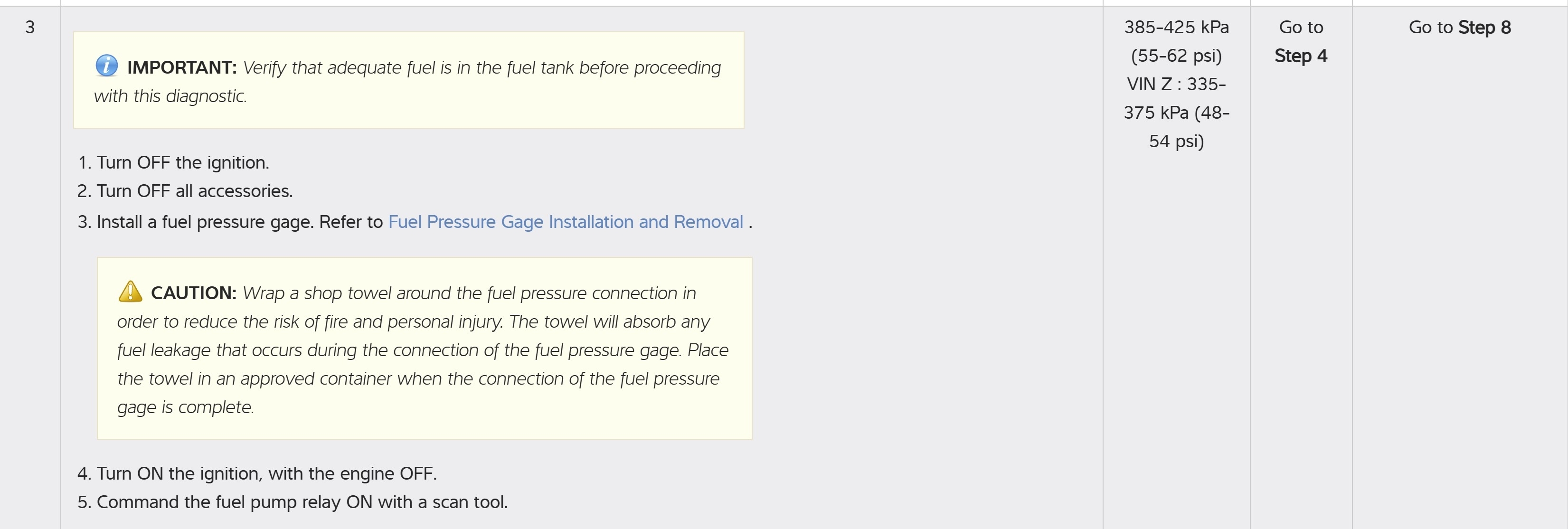Click the VIN Z pressure specification line
This screenshot has height=529, width=1568.
pos(1175,84)
